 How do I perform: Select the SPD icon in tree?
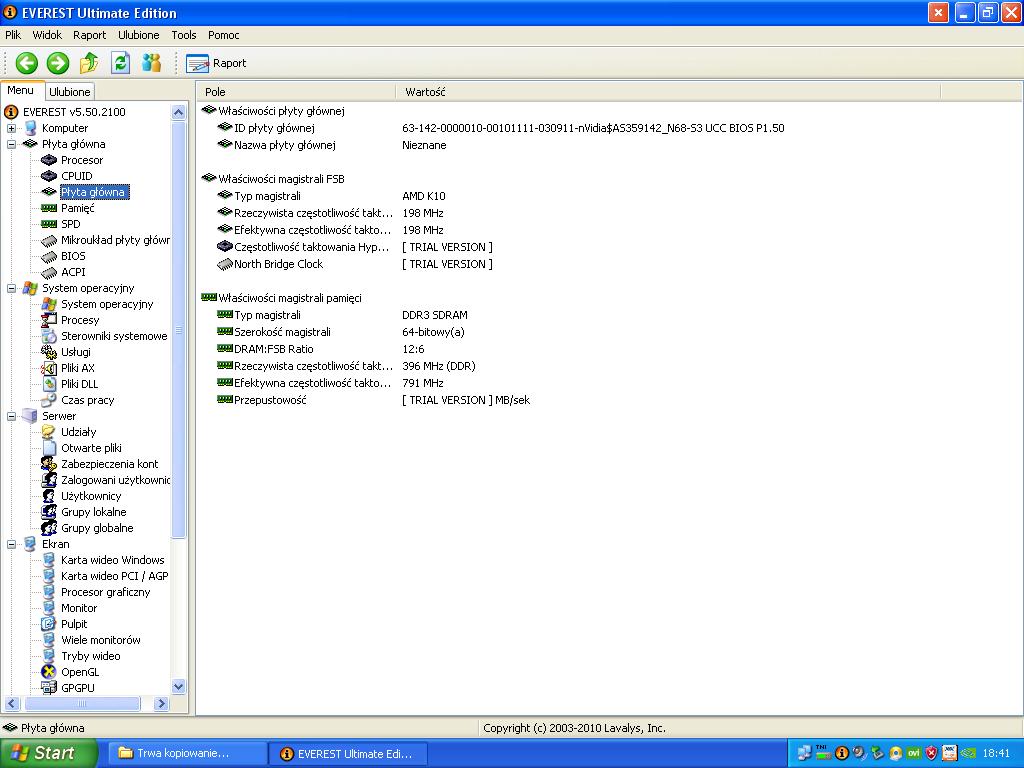[49, 224]
